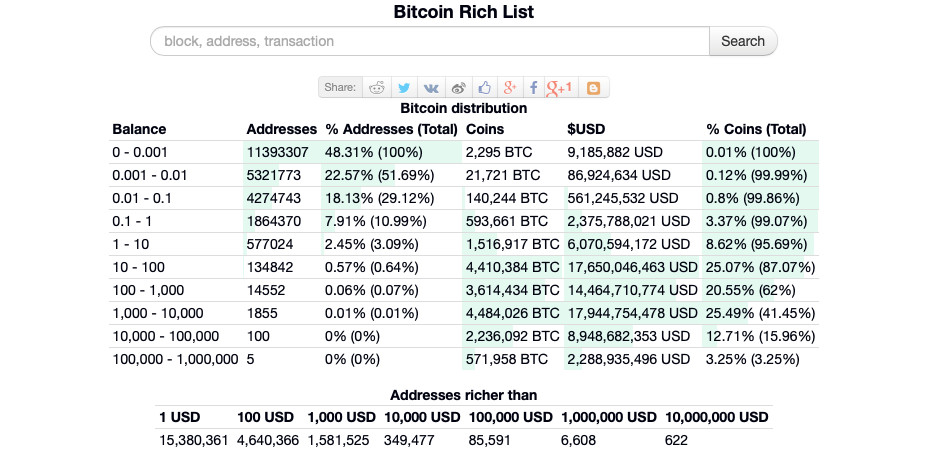
Task: Select the 10,000 - 100,000 balance label
Action: (165, 336)
